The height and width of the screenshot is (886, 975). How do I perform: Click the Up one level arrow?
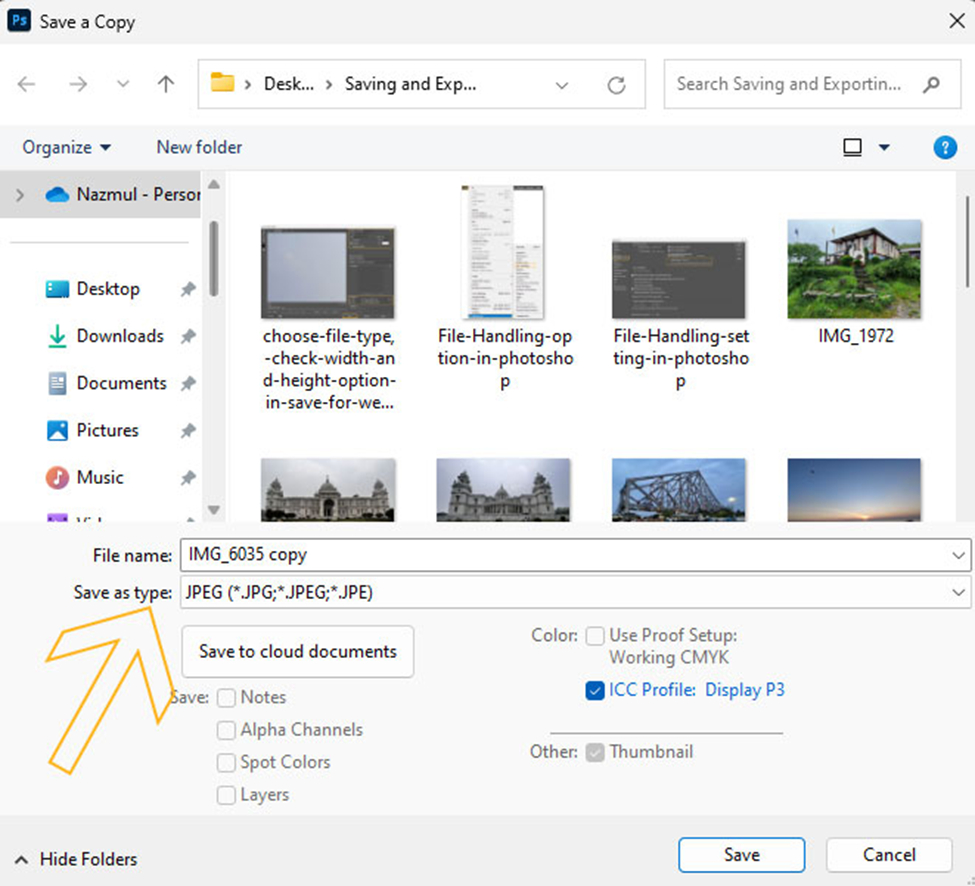point(166,85)
